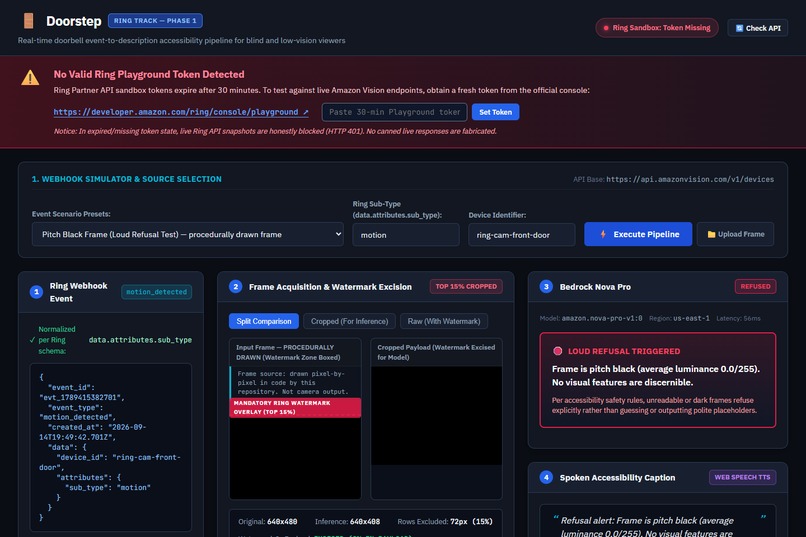Image resolution: width=806 pixels, height=537 pixels.
Task: Click the No Valid Ring Playground Token heading
Action: pyautogui.click(x=149, y=75)
